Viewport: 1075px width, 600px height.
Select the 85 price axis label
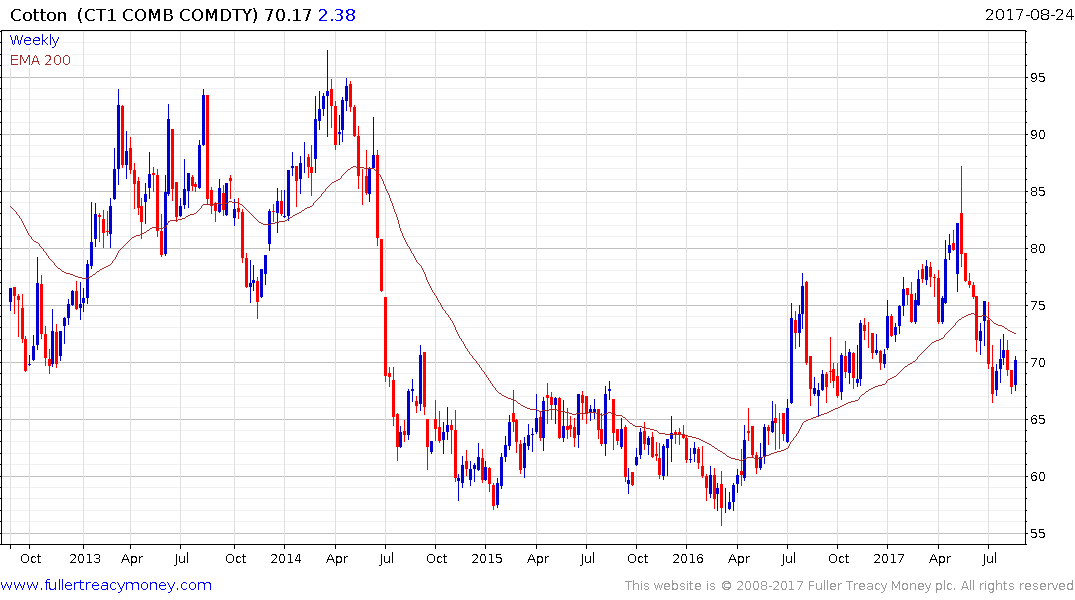point(1037,191)
